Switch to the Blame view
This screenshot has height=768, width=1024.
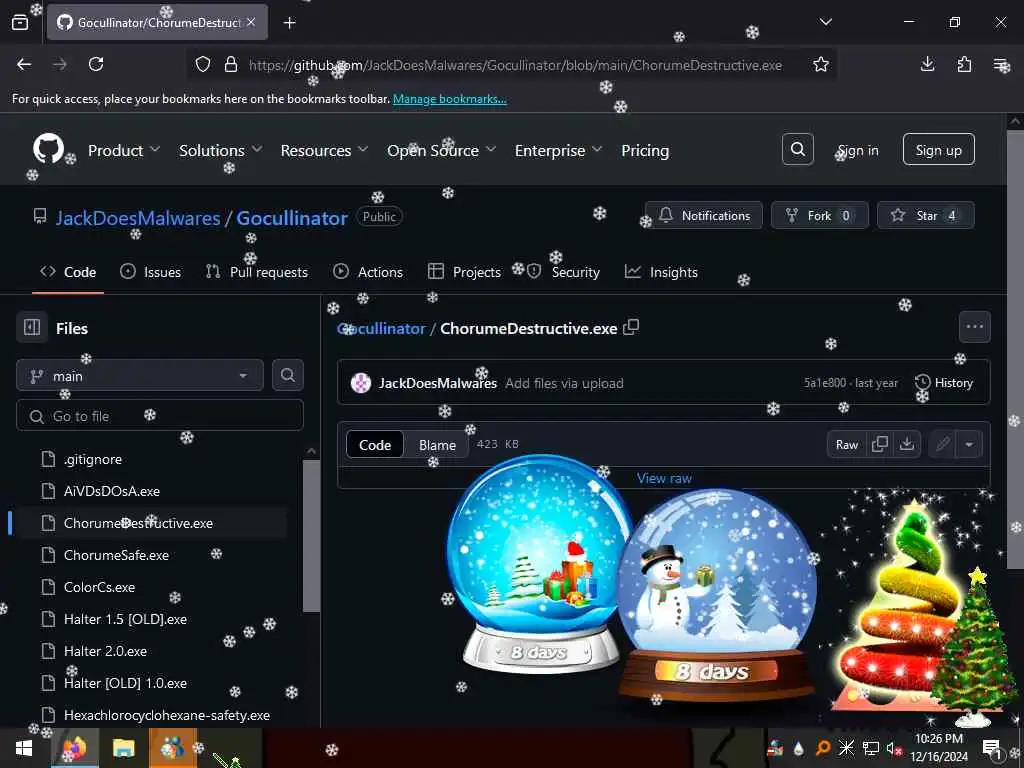437,445
